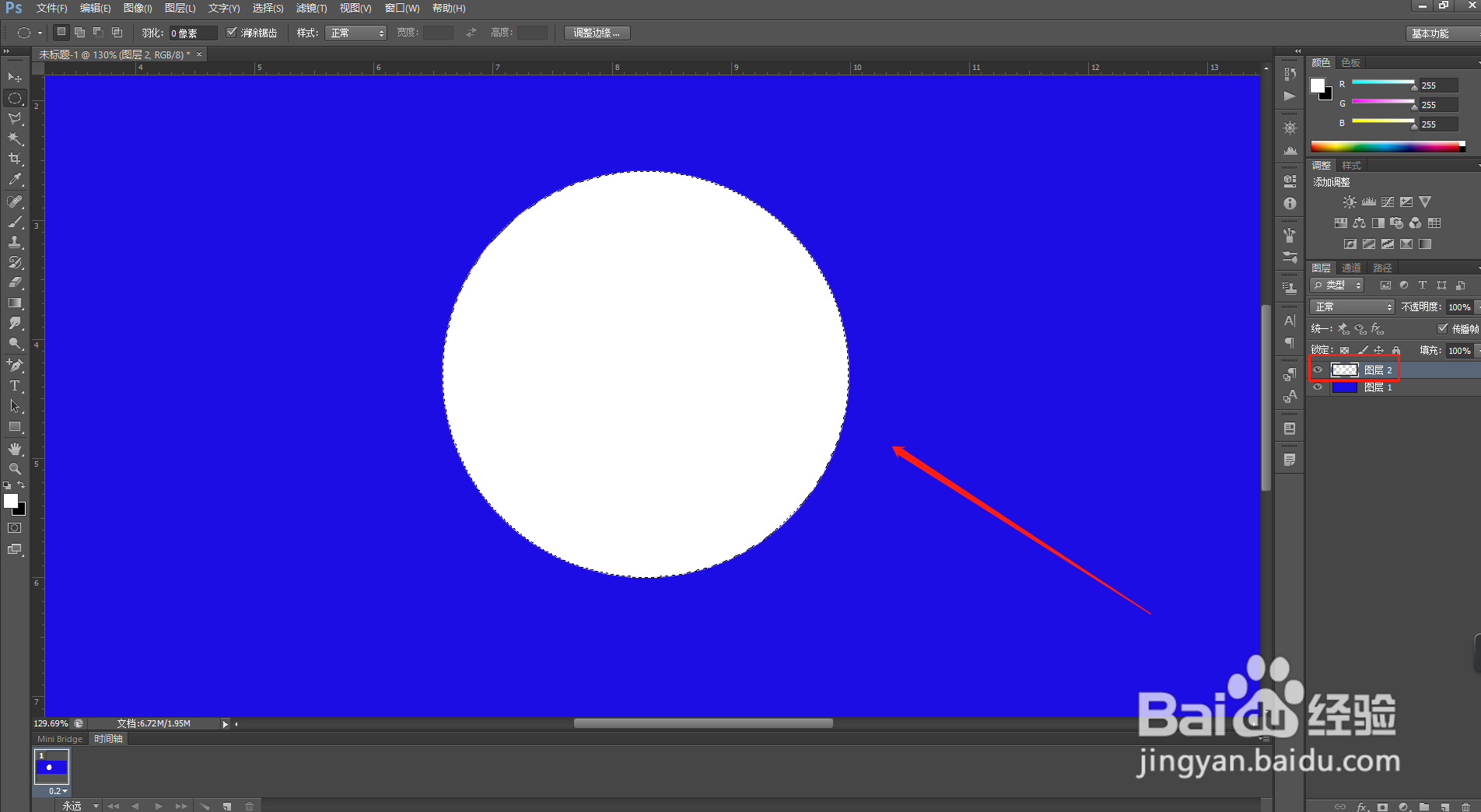Select the Zoom tool
Viewport: 1481px width, 812px height.
(15, 469)
